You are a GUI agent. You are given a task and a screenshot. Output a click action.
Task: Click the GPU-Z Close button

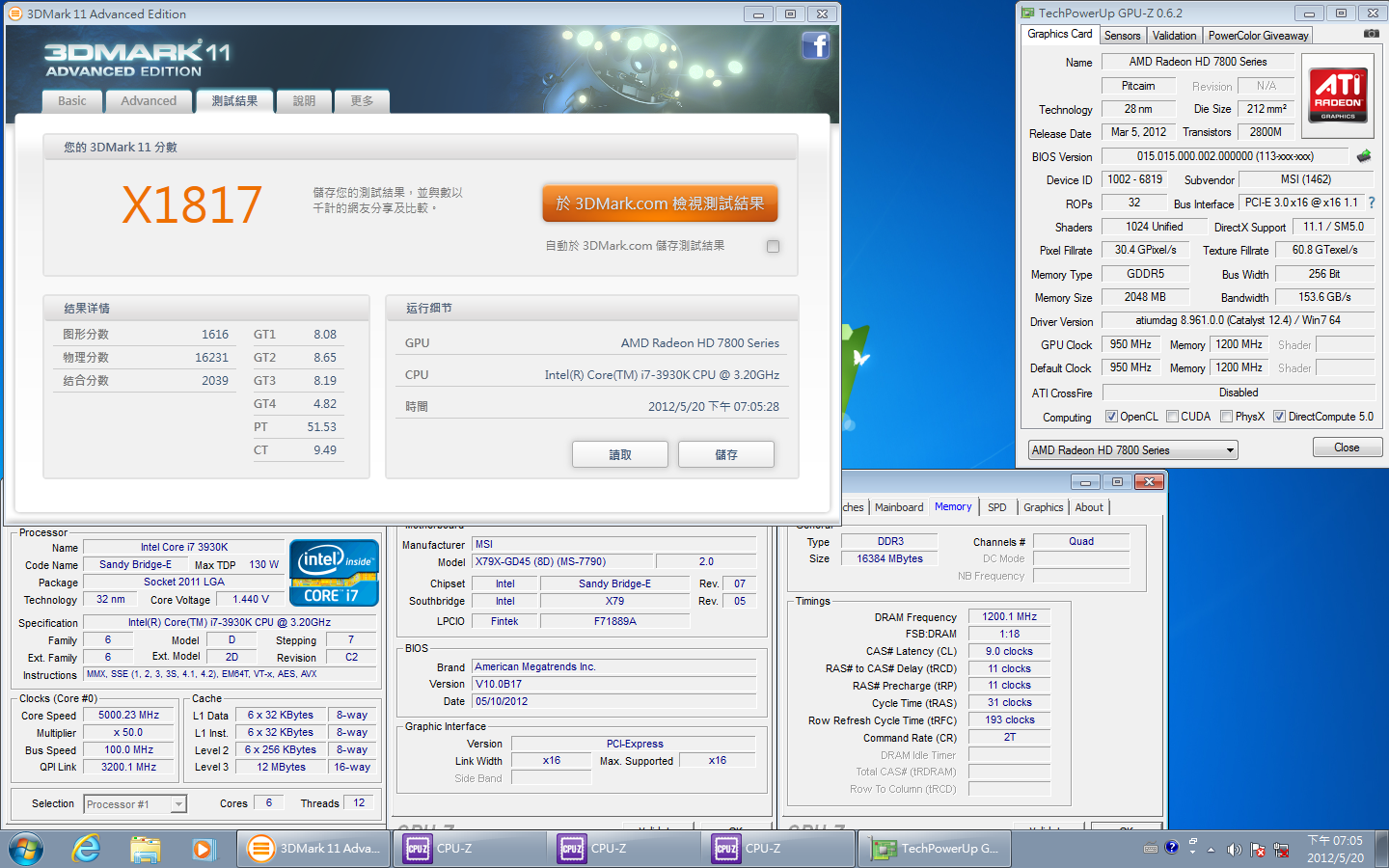(x=1347, y=448)
